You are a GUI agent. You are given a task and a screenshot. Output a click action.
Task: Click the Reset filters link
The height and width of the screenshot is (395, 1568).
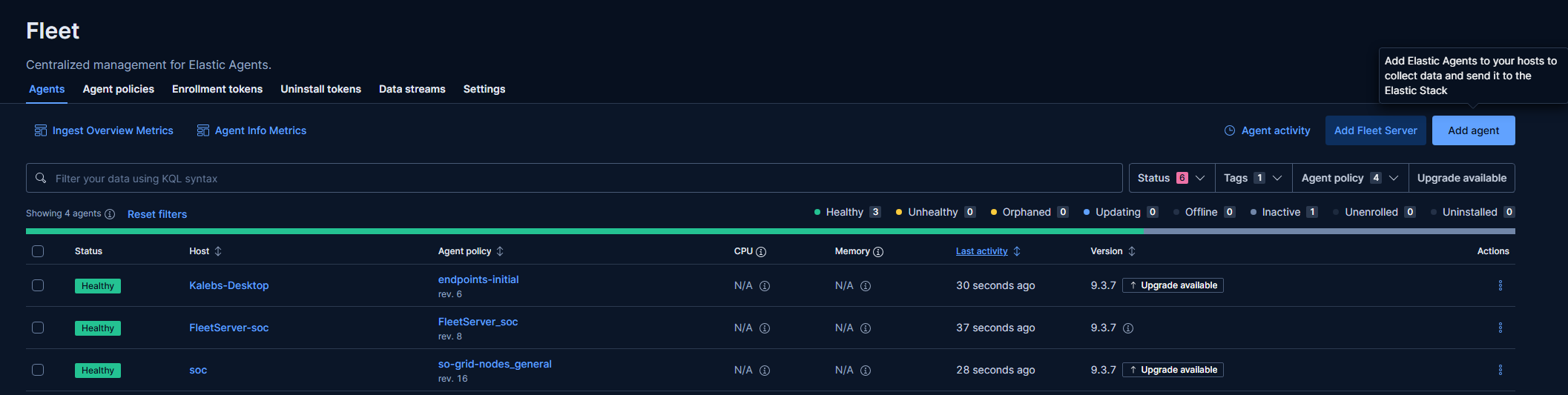[x=157, y=214]
